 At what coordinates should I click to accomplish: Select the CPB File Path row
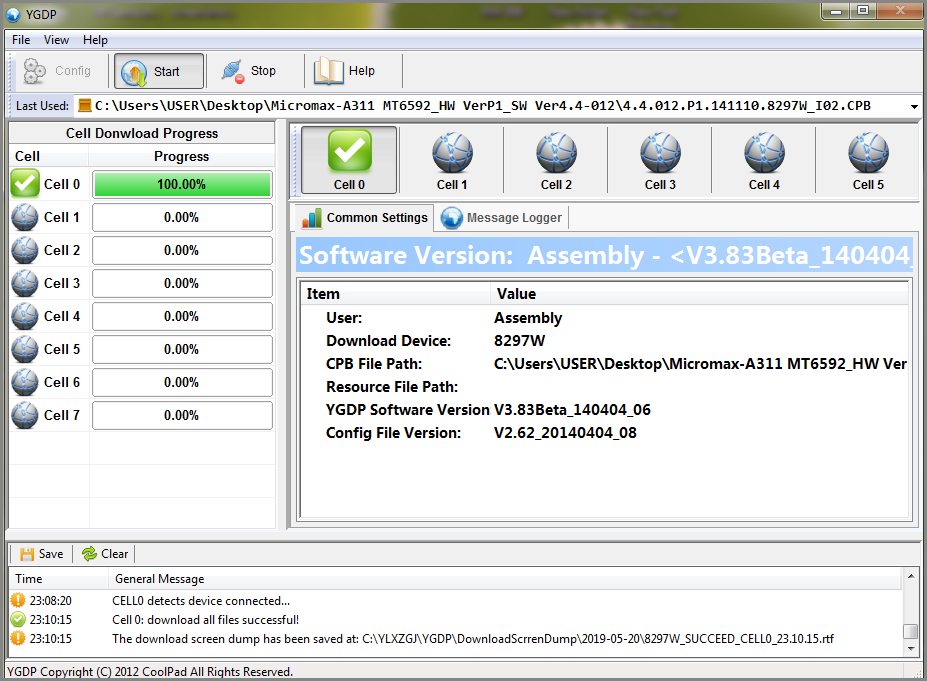coord(604,364)
